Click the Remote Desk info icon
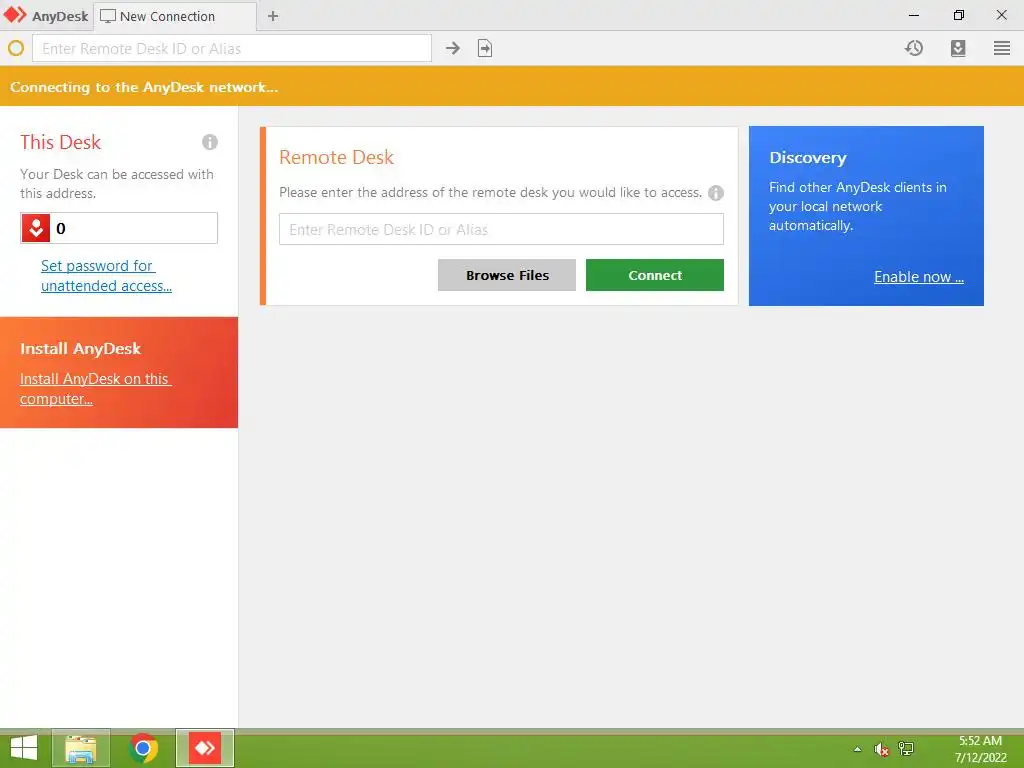The height and width of the screenshot is (768, 1024). click(x=716, y=193)
